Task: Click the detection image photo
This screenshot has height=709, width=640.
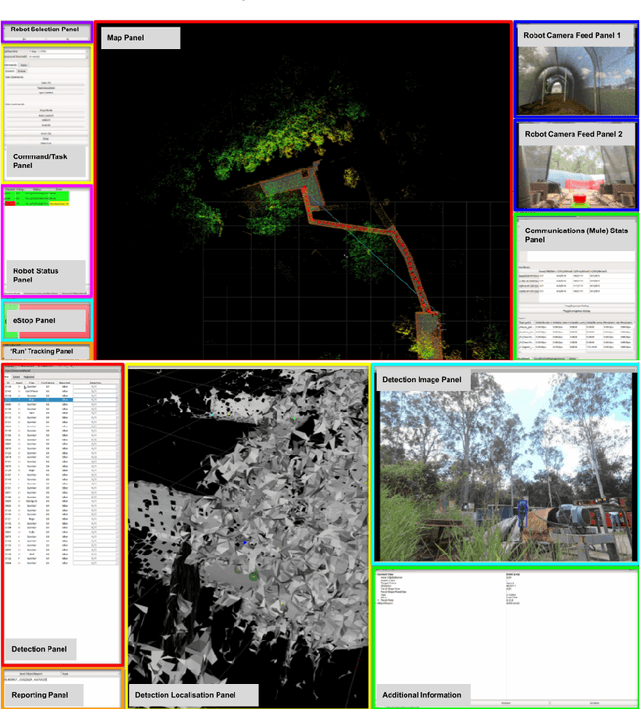Action: [x=505, y=470]
